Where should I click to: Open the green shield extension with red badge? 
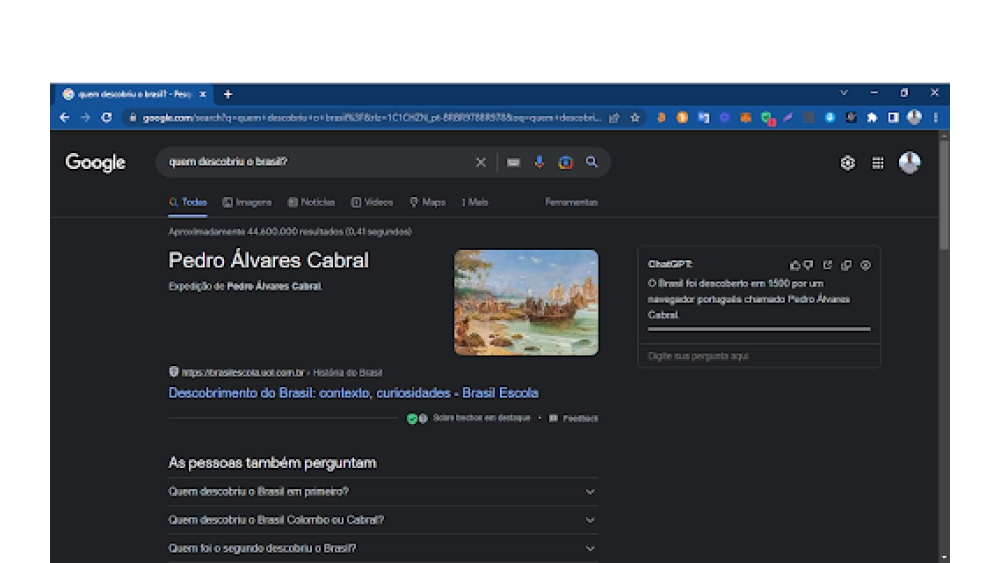[767, 118]
